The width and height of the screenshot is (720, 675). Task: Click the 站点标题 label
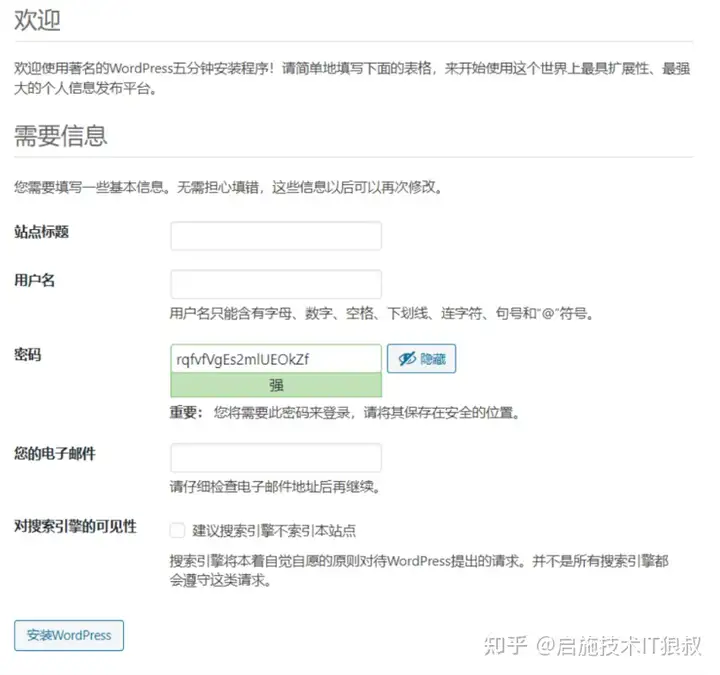pos(41,232)
